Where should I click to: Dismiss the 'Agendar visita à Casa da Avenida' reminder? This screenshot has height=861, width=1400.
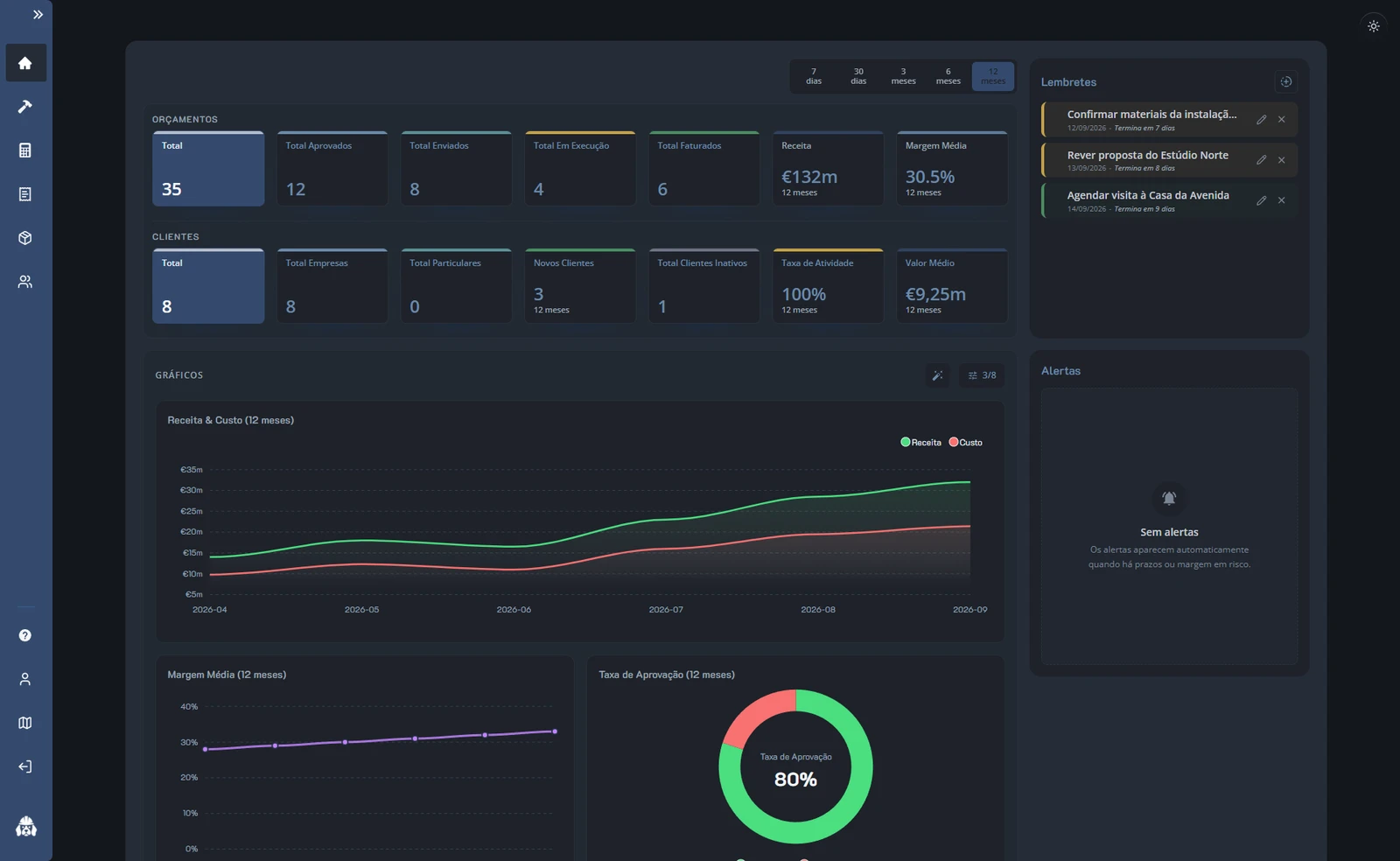point(1282,200)
